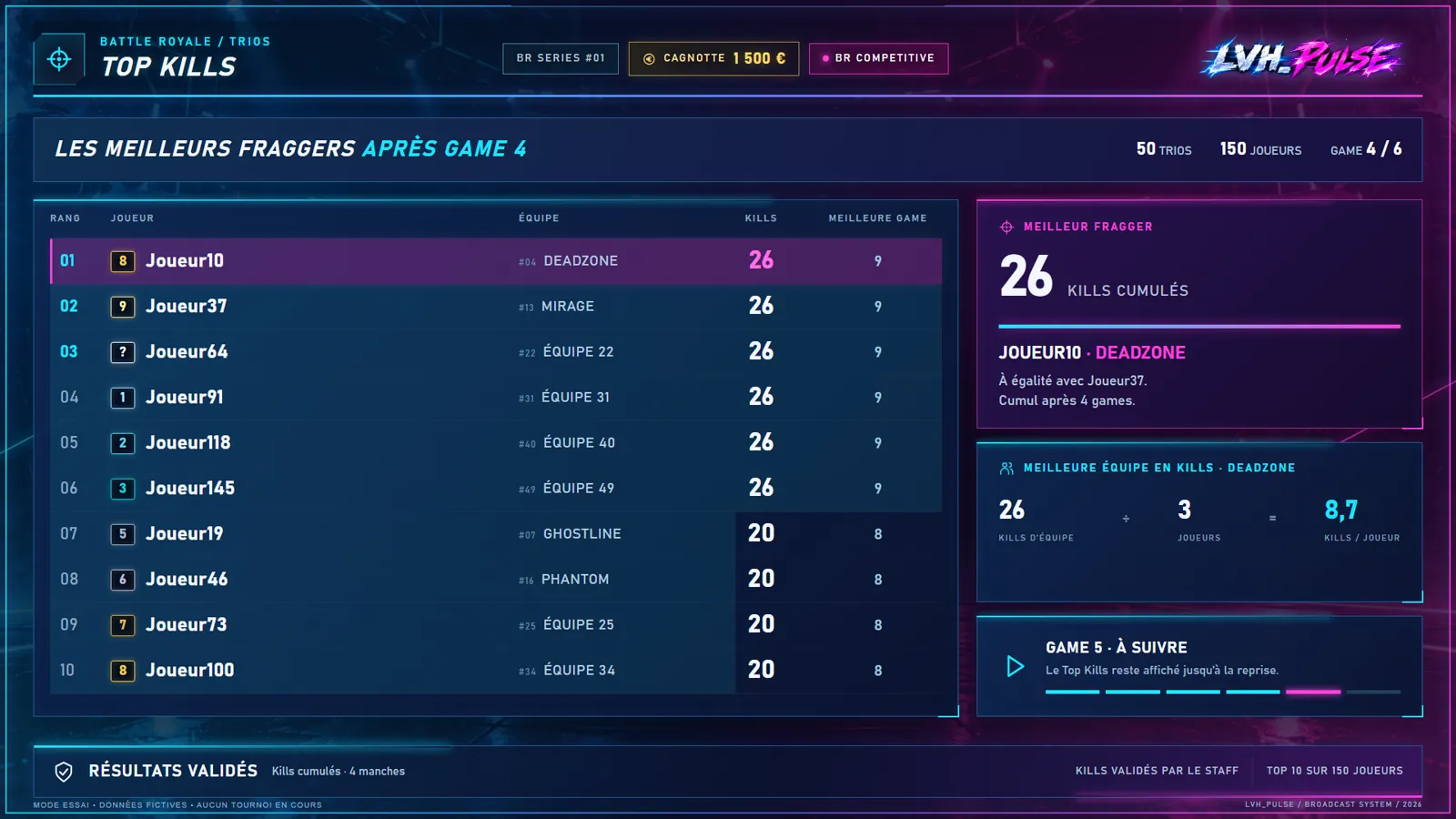Click the team icon beside Meilleure Équipe
Viewport: 1456px width, 819px height.
[x=1006, y=468]
